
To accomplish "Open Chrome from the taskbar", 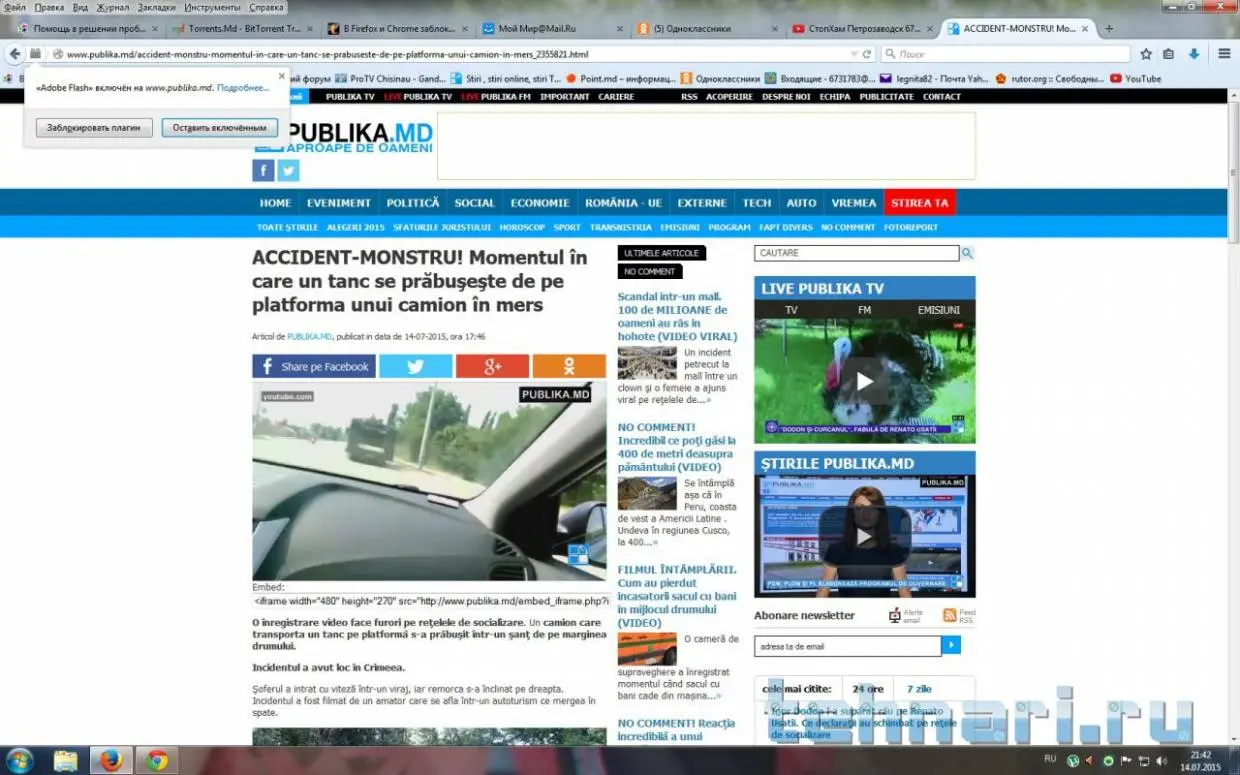I will (157, 760).
